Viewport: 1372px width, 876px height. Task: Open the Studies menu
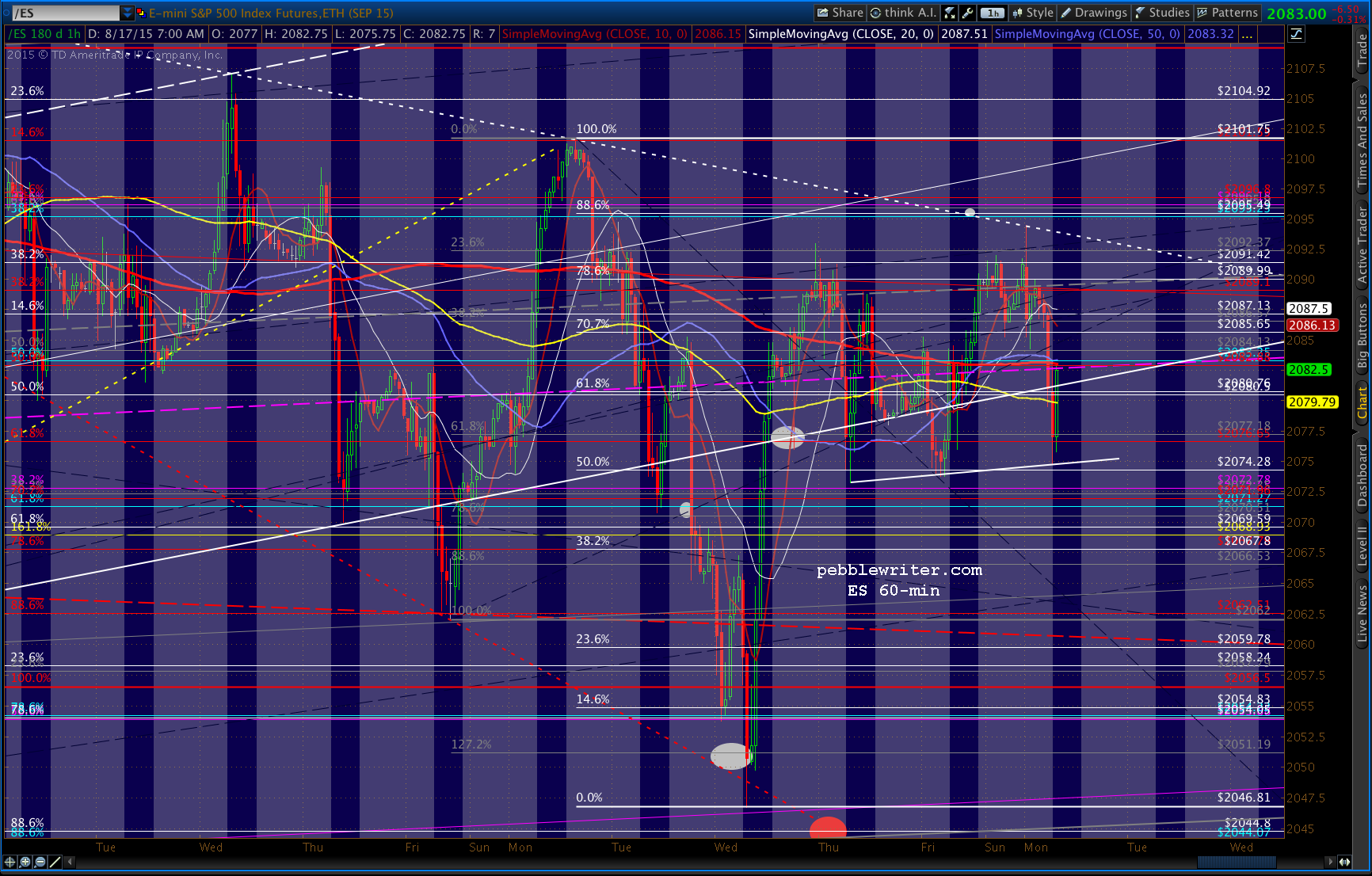pyautogui.click(x=1162, y=13)
